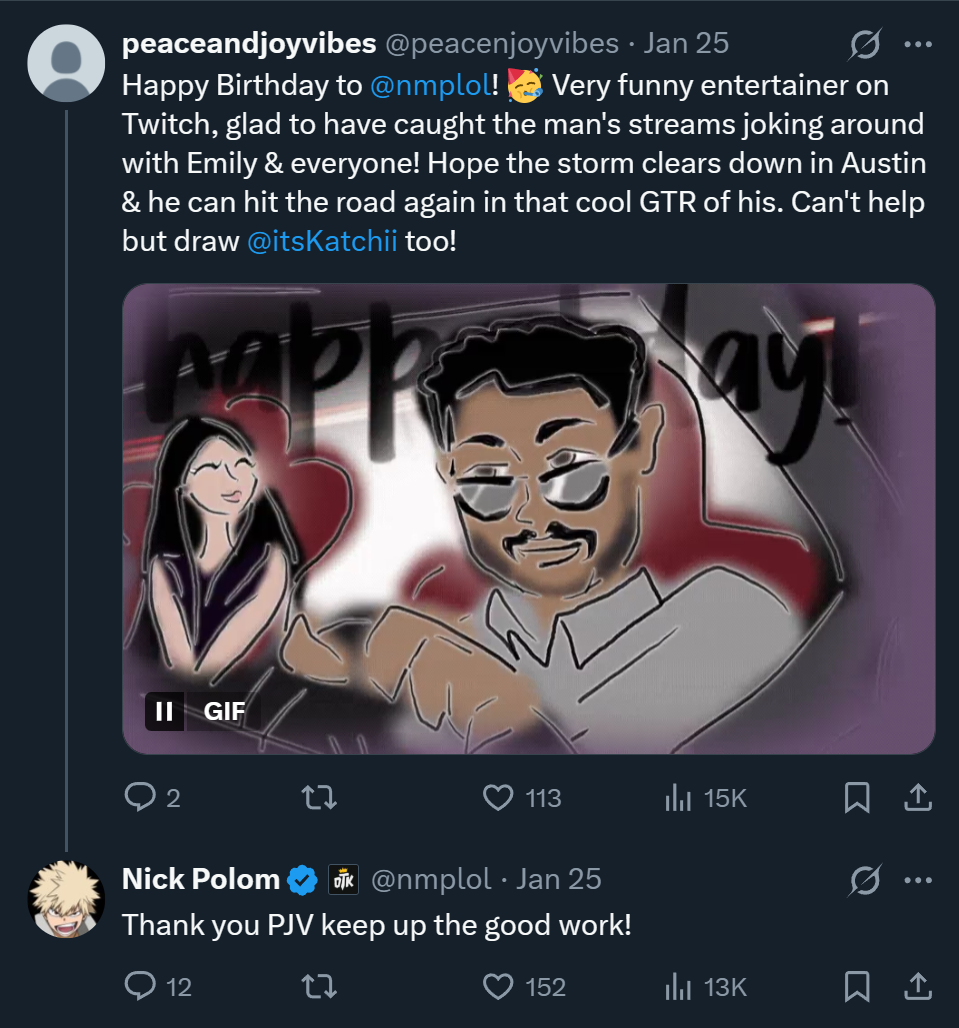Reply to peaceandjoyvibes' birthday tweet
The image size is (959, 1028).
[138, 797]
